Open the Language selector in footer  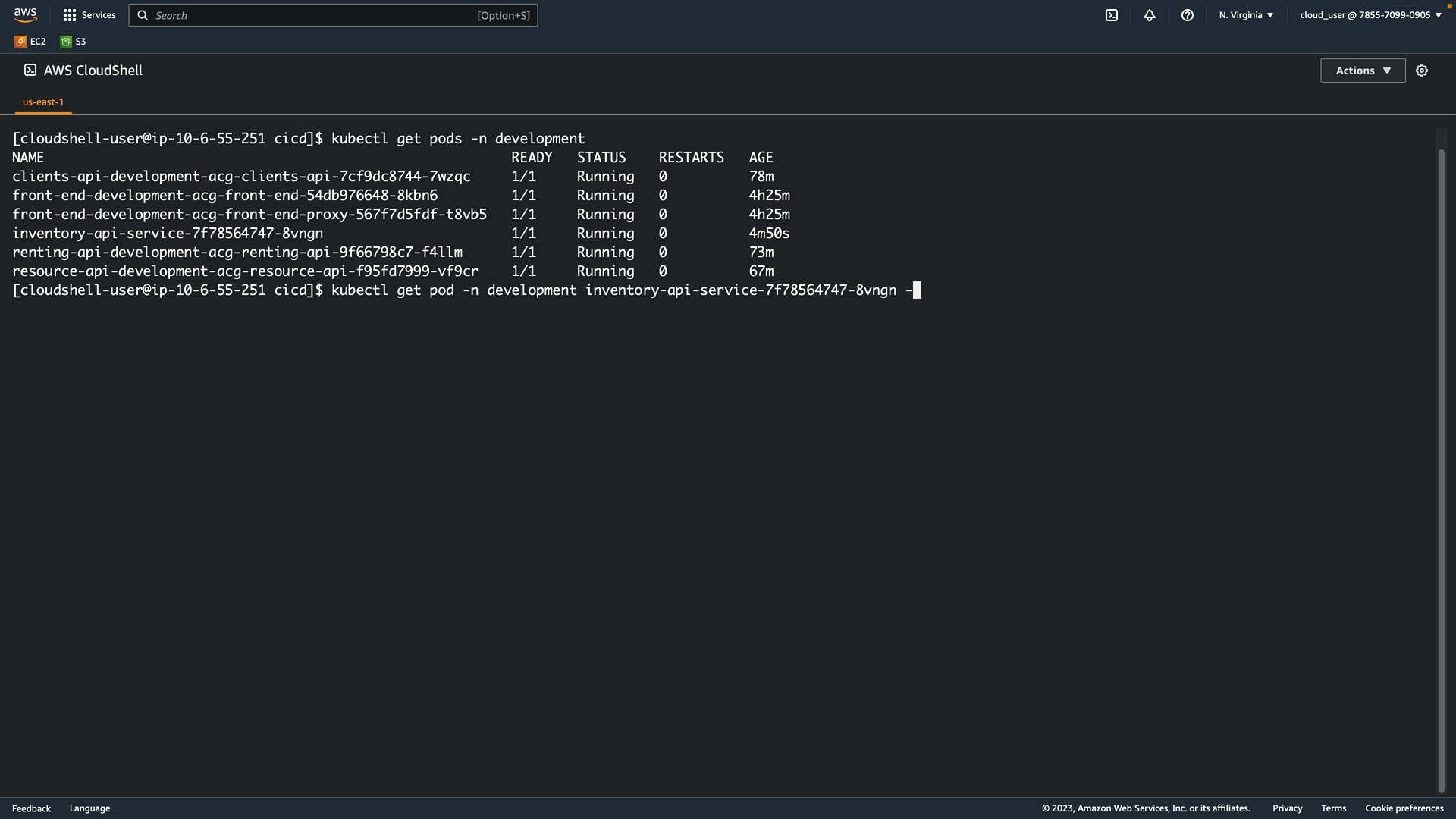tap(89, 808)
